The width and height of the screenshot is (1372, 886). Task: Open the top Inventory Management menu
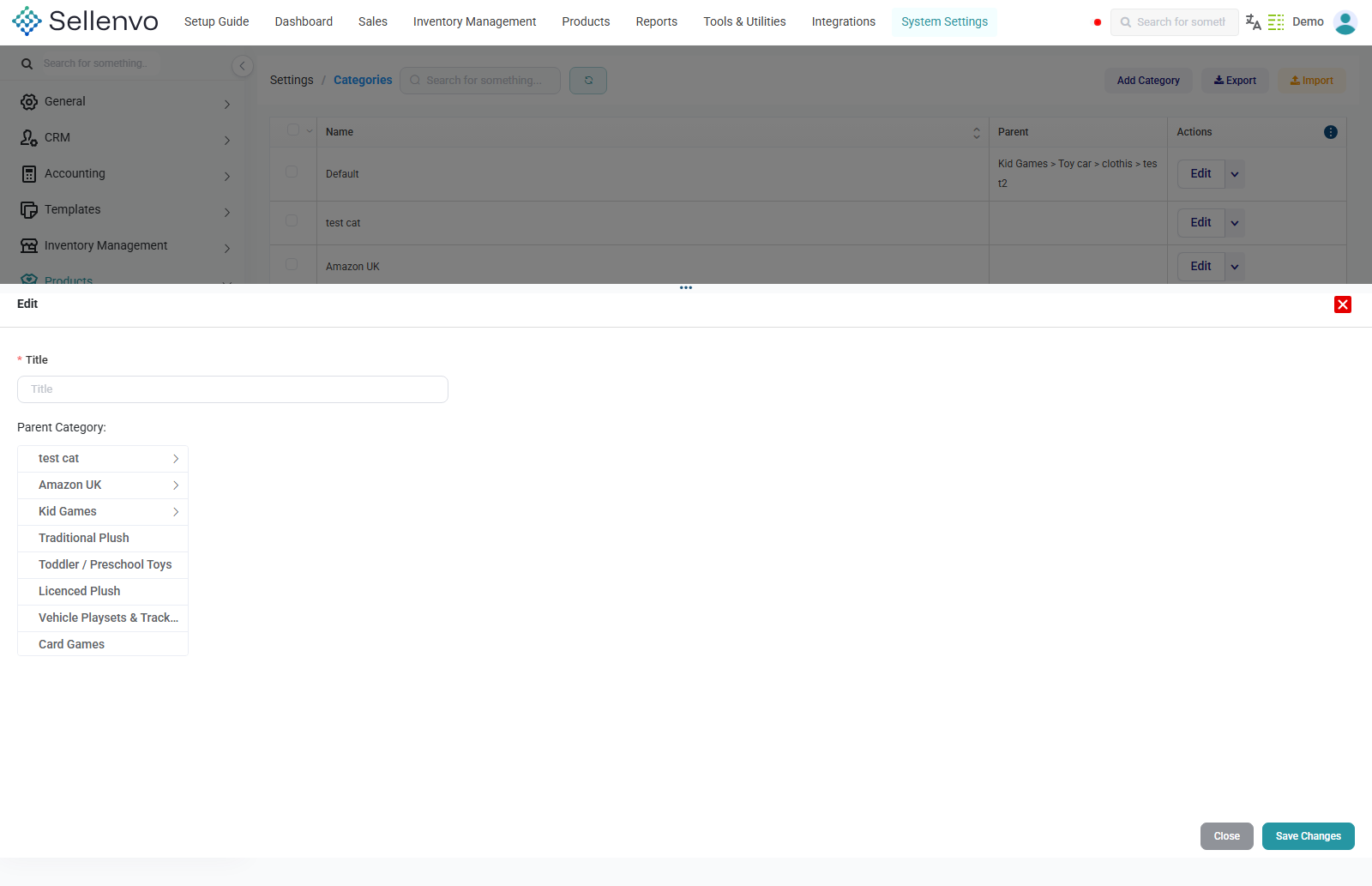click(474, 21)
